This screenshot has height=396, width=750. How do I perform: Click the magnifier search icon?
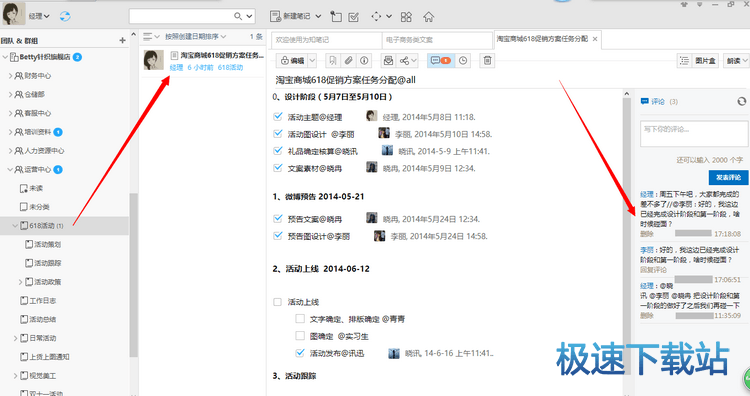(238, 16)
